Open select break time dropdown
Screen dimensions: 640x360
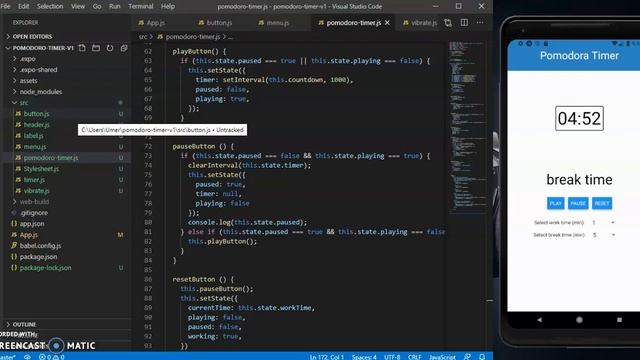point(603,235)
